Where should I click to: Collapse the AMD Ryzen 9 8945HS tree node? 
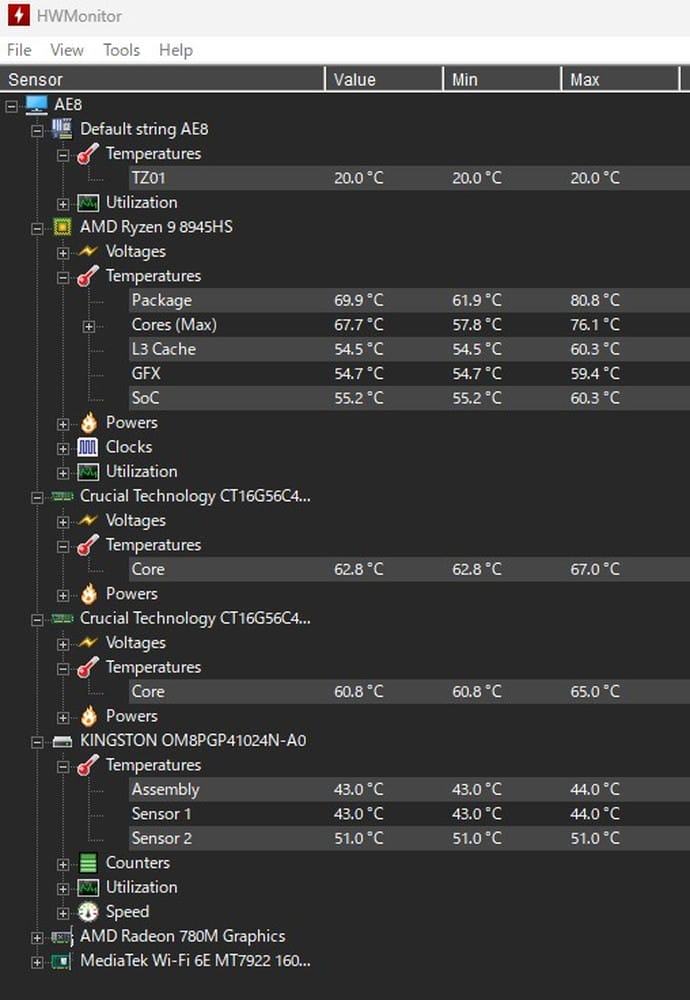click(37, 228)
